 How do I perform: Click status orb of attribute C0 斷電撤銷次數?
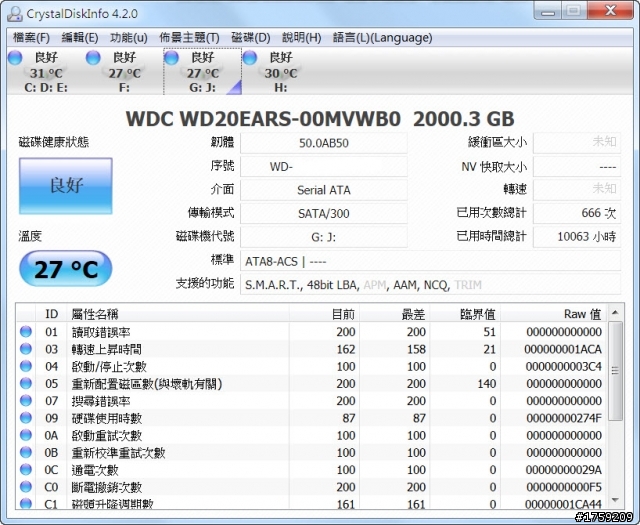tap(26, 487)
